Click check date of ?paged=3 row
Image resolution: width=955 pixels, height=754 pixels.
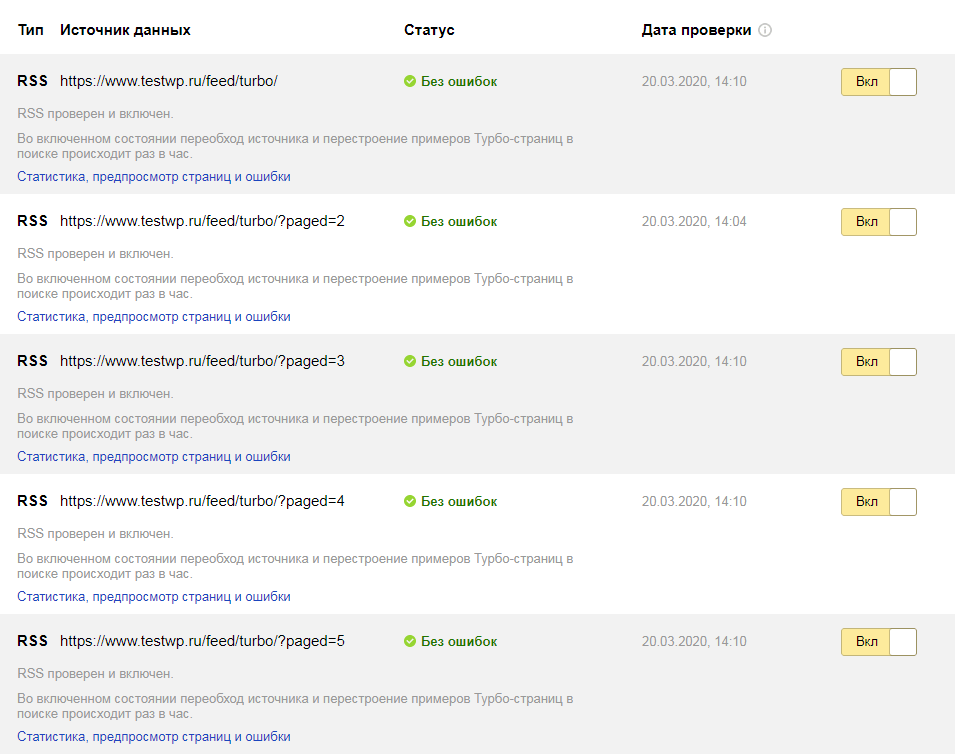tap(694, 361)
